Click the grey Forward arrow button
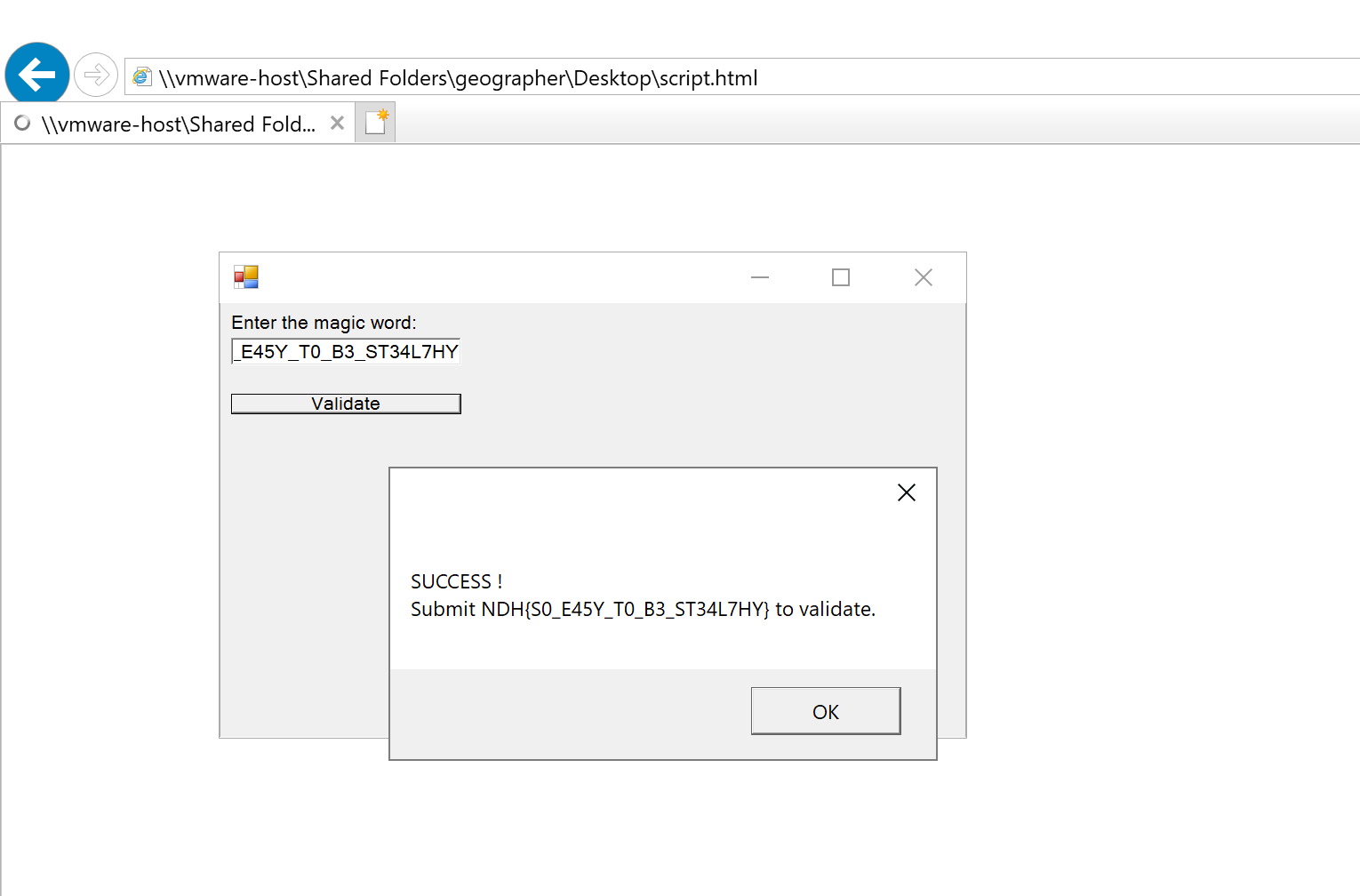Viewport: 1360px width, 896px height. point(96,75)
